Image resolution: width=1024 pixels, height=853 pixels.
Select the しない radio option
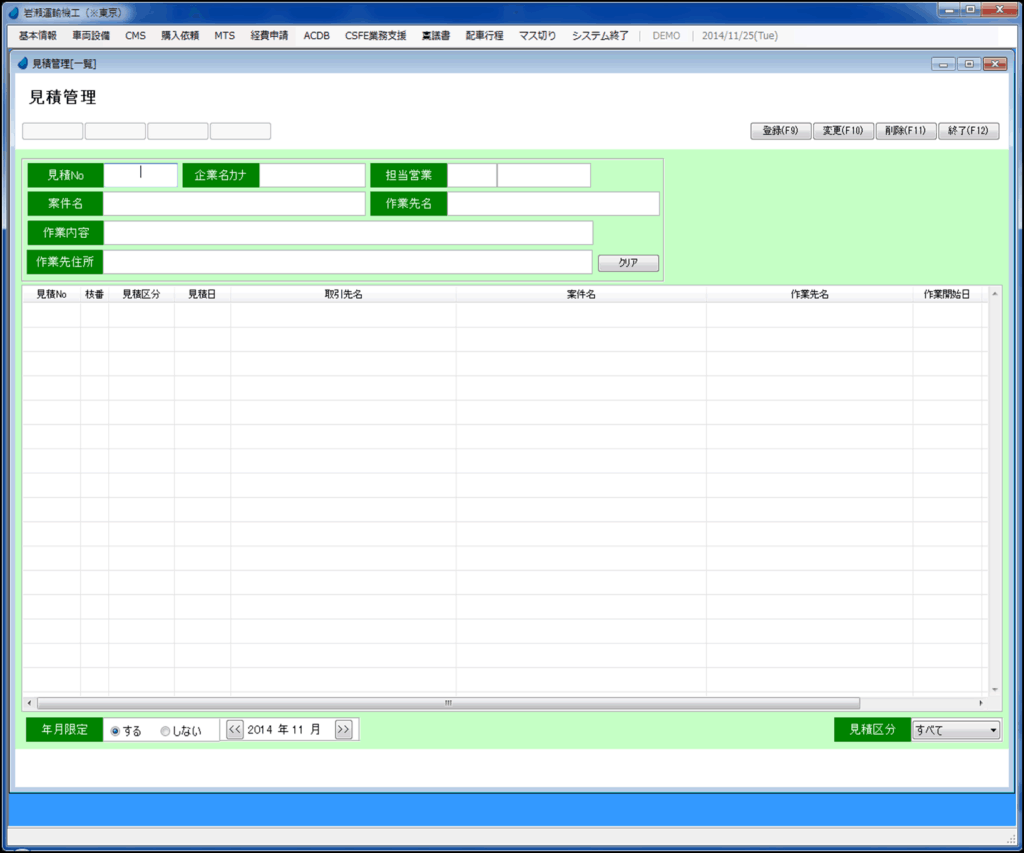[x=166, y=731]
